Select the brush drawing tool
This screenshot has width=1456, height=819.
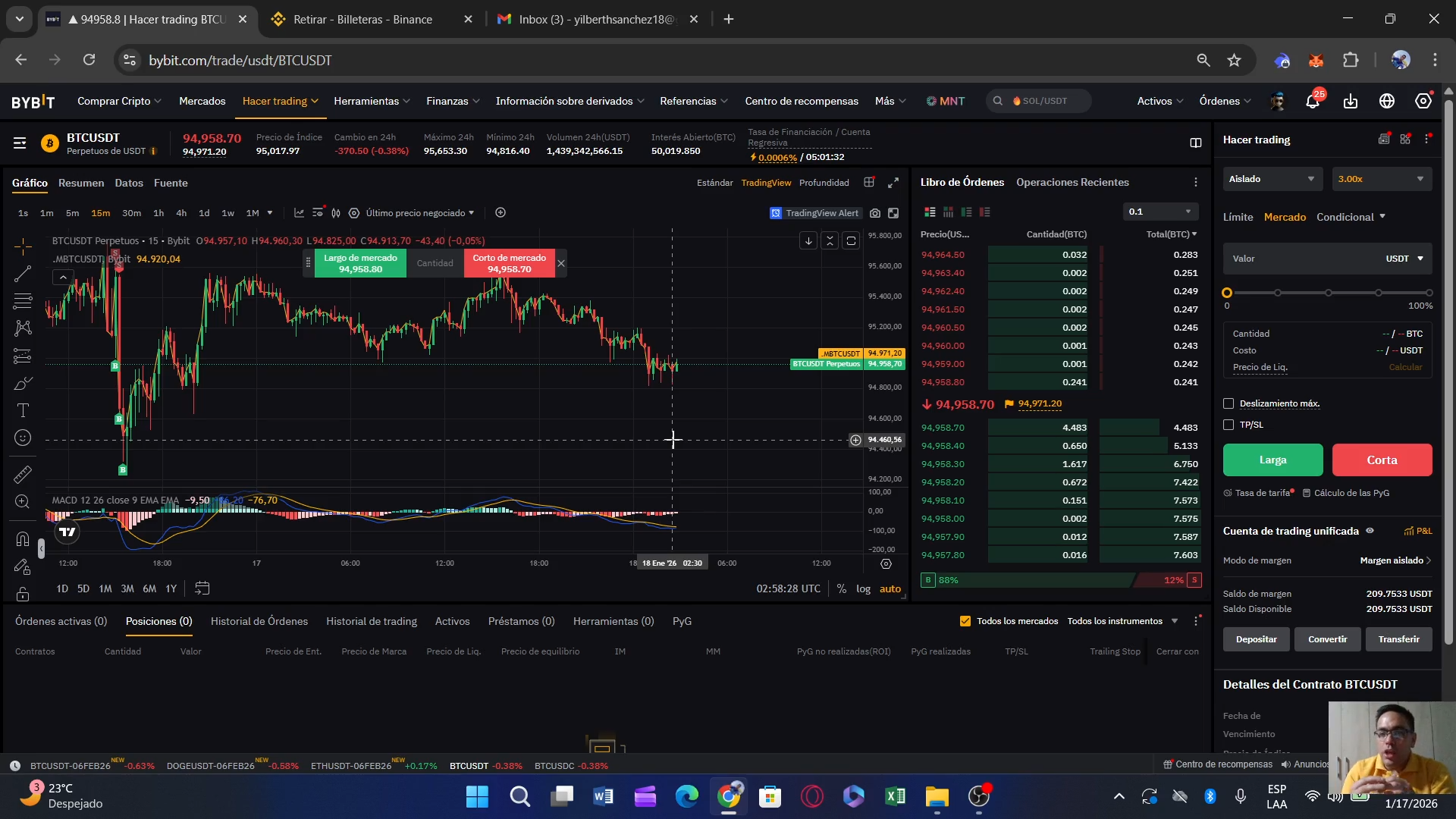pos(23,384)
